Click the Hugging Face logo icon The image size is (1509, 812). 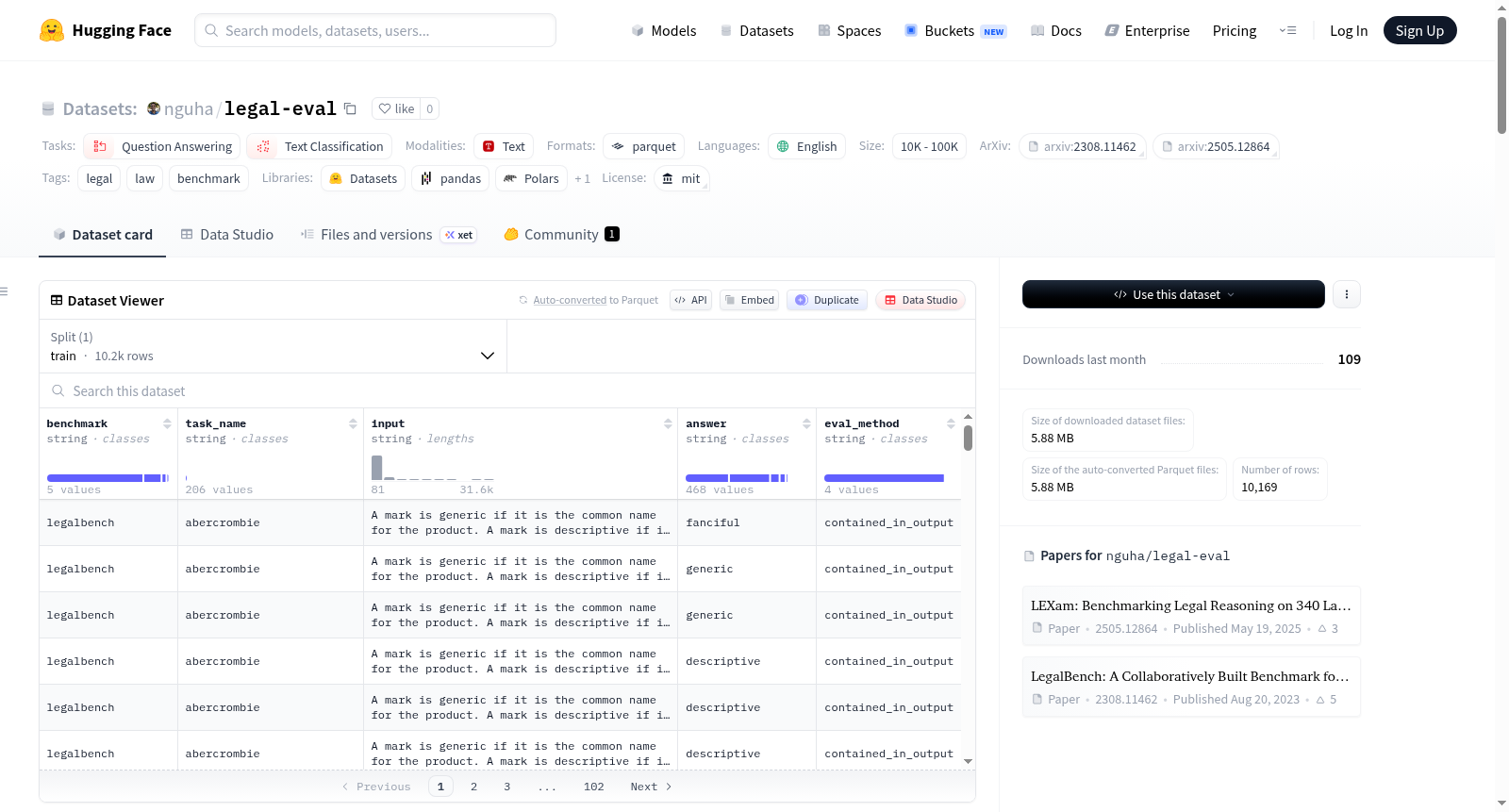52,30
